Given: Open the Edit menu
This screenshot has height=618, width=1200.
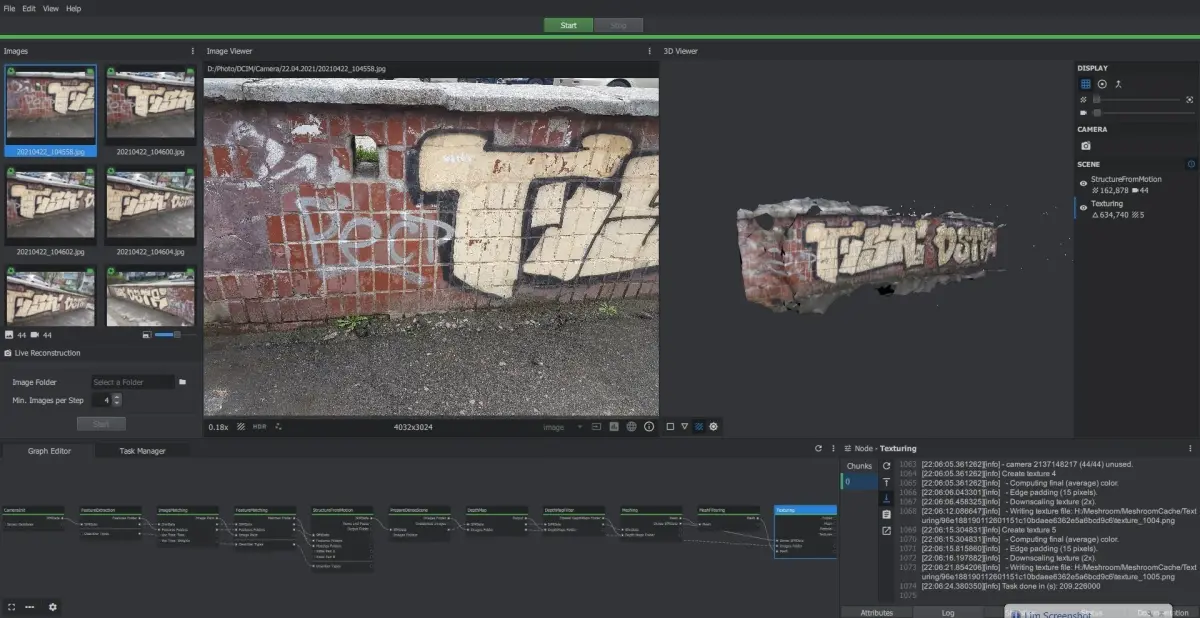Looking at the screenshot, I should coord(29,8).
